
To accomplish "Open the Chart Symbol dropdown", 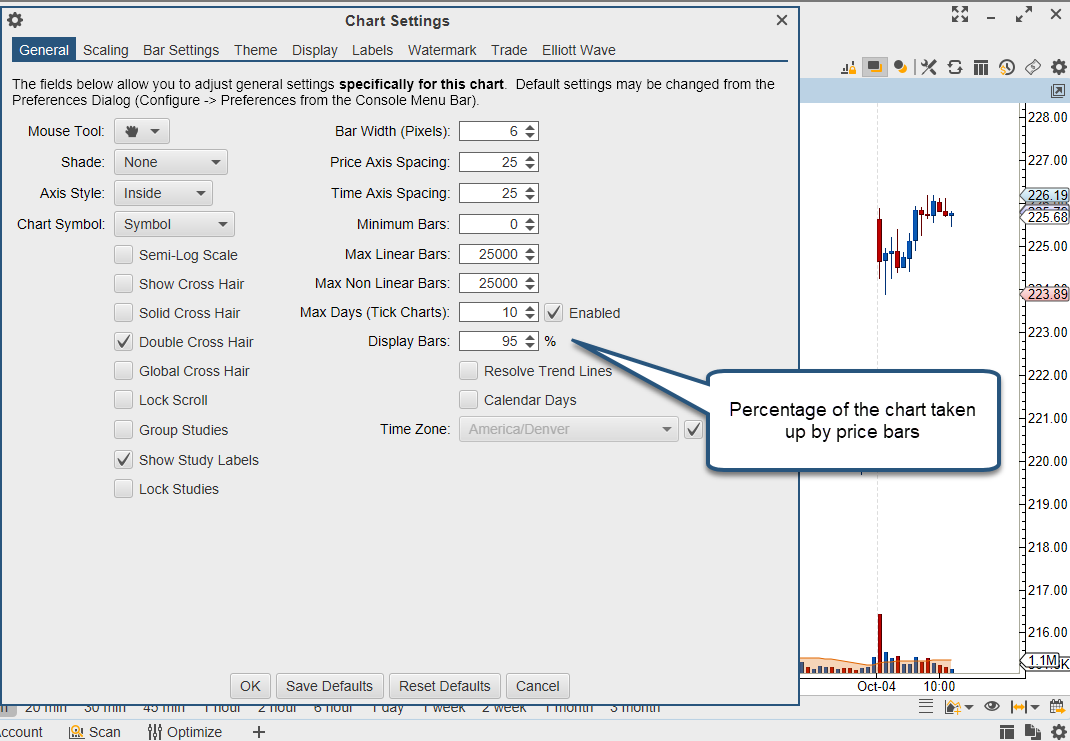I will click(174, 224).
